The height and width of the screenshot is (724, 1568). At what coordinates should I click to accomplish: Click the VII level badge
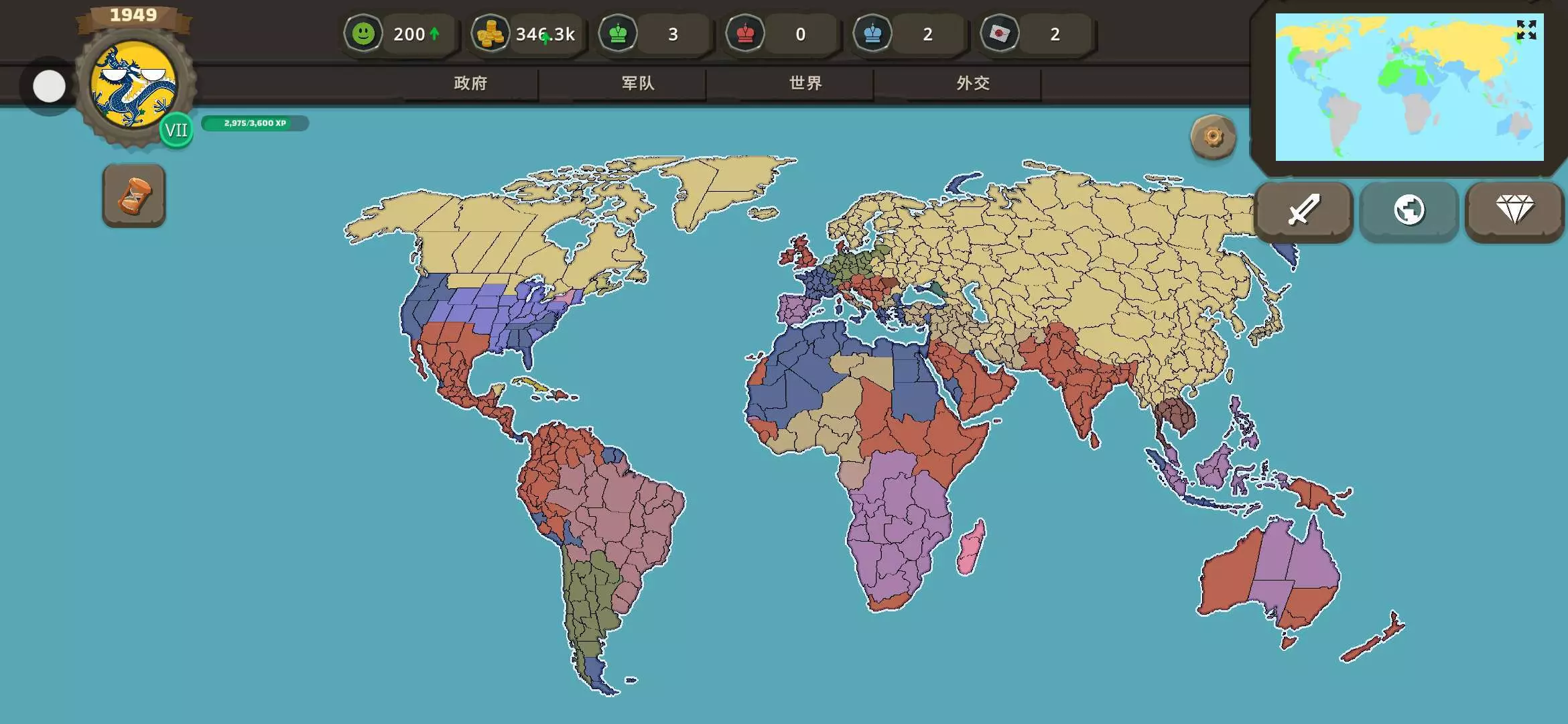pos(176,130)
